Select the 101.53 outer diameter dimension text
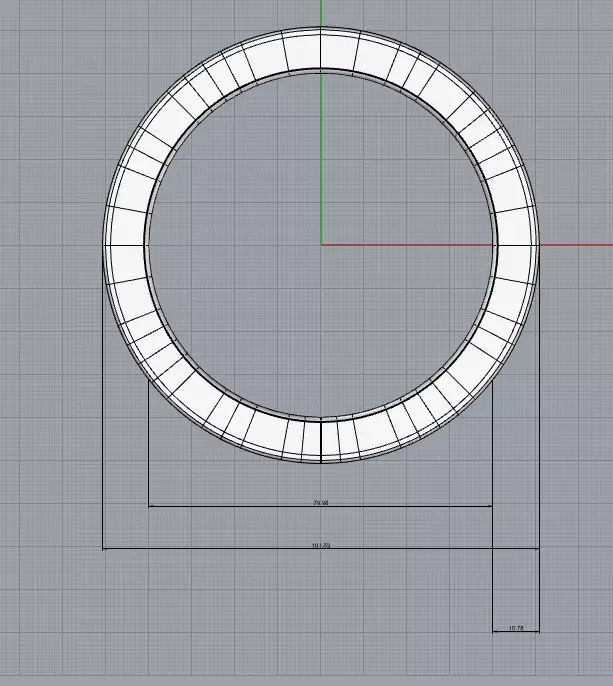This screenshot has height=686, width=613. [x=321, y=546]
